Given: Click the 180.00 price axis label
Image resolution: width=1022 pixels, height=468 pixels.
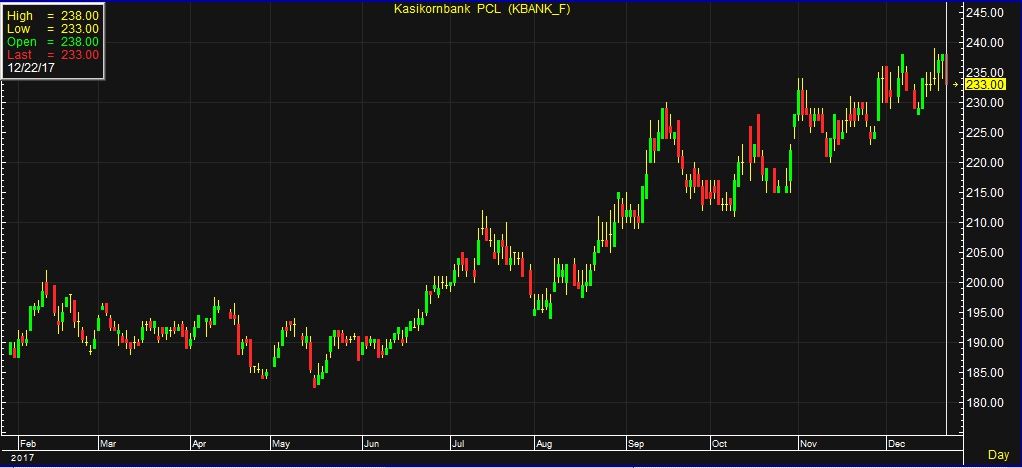Looking at the screenshot, I should point(985,403).
